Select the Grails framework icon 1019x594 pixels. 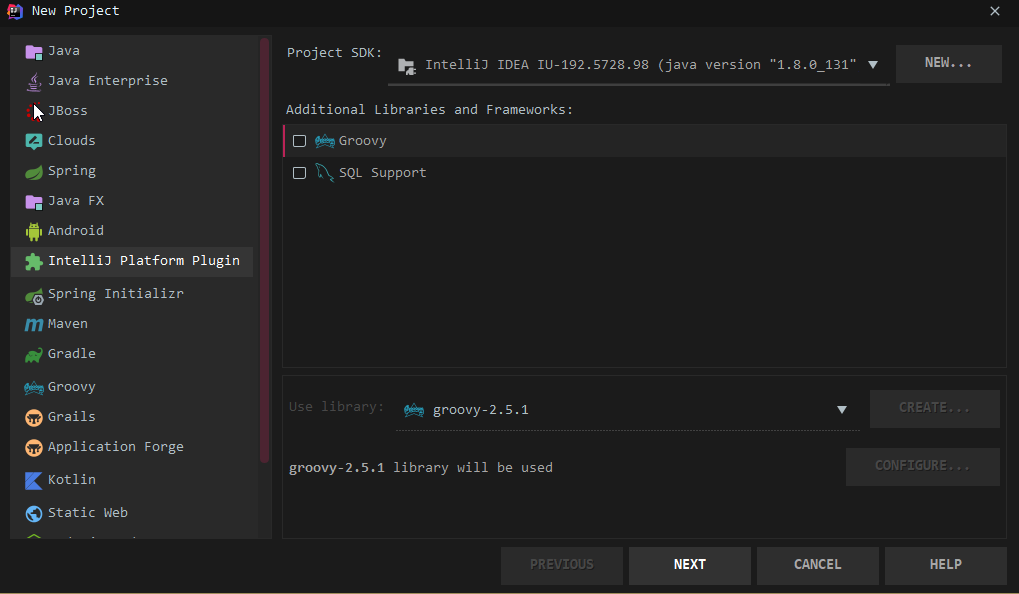coord(36,416)
